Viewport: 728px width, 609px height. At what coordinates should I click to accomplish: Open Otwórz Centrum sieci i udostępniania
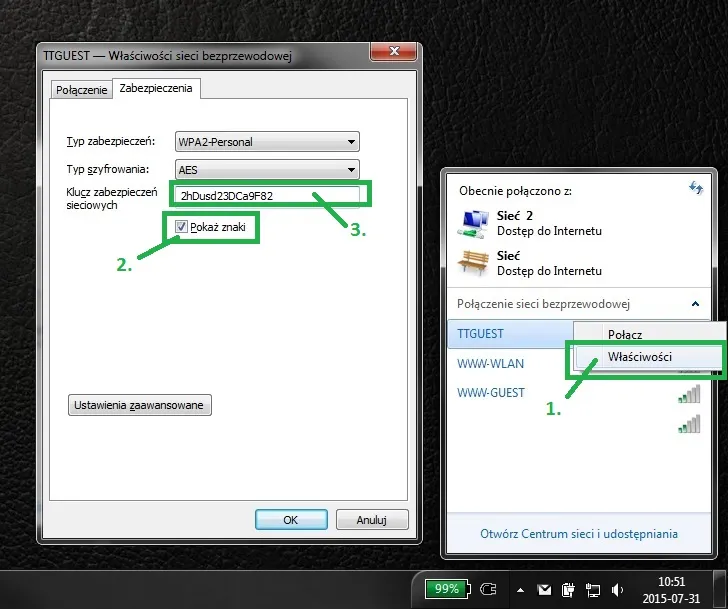pos(578,534)
